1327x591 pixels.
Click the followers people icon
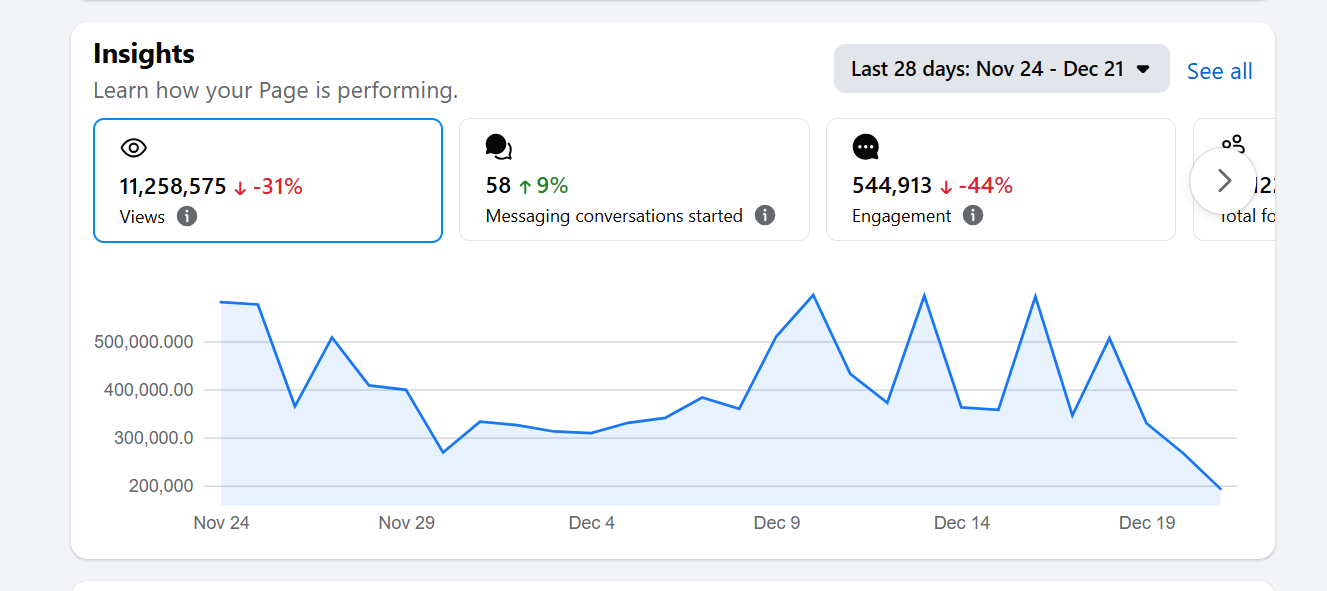click(1234, 145)
